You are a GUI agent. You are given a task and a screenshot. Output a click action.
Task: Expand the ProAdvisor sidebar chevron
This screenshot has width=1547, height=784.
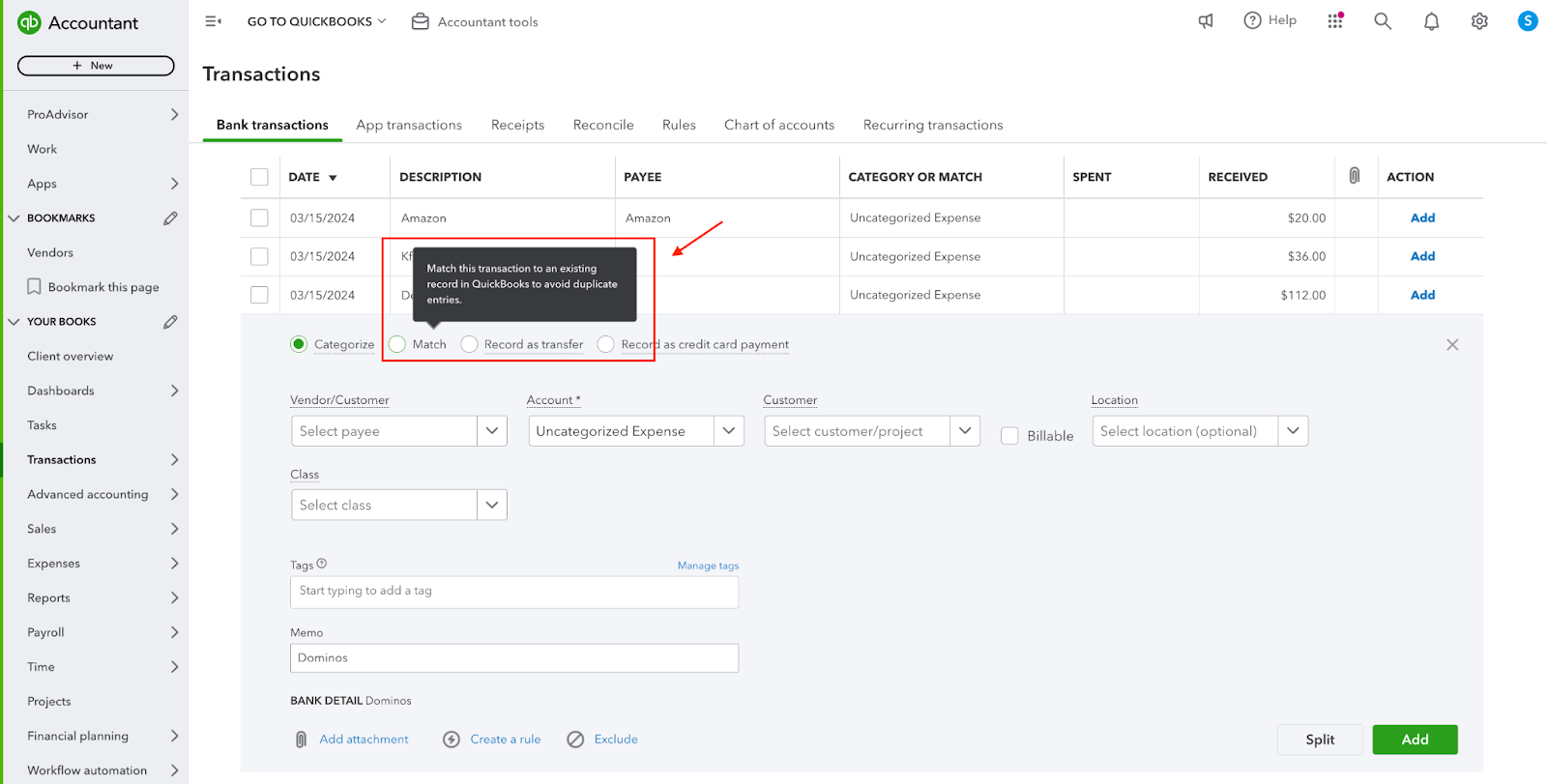click(x=174, y=114)
